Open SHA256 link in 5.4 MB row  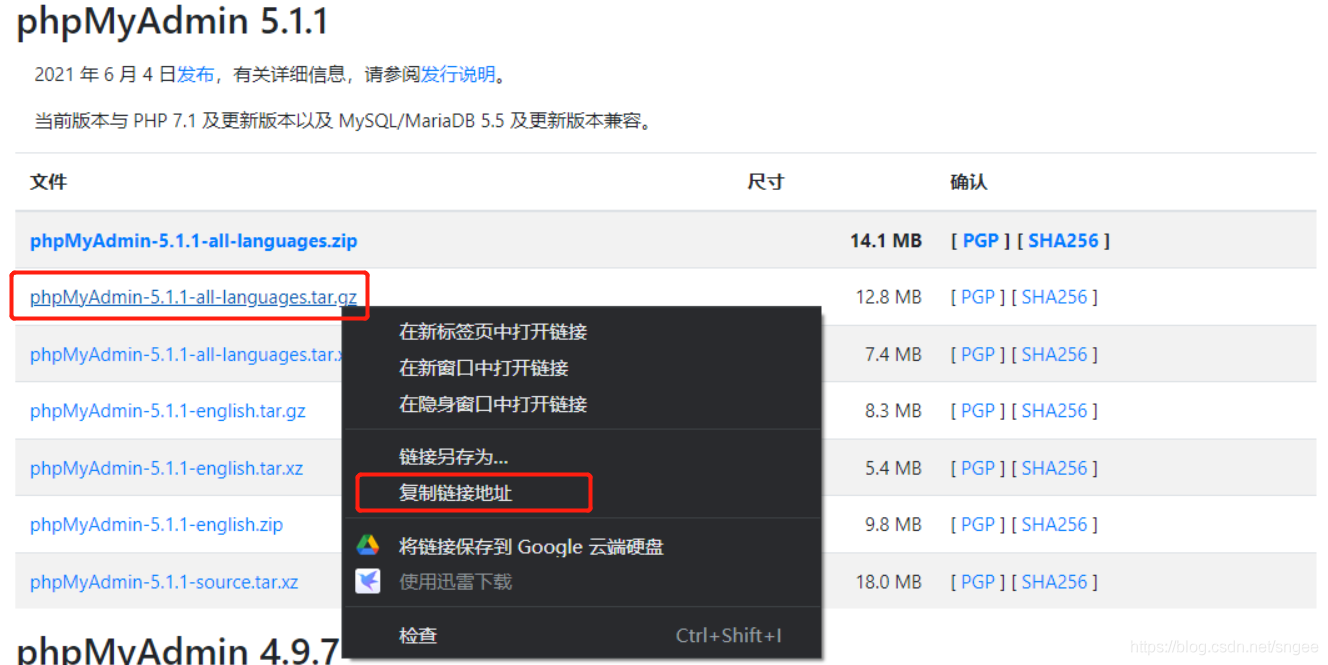pos(1054,468)
